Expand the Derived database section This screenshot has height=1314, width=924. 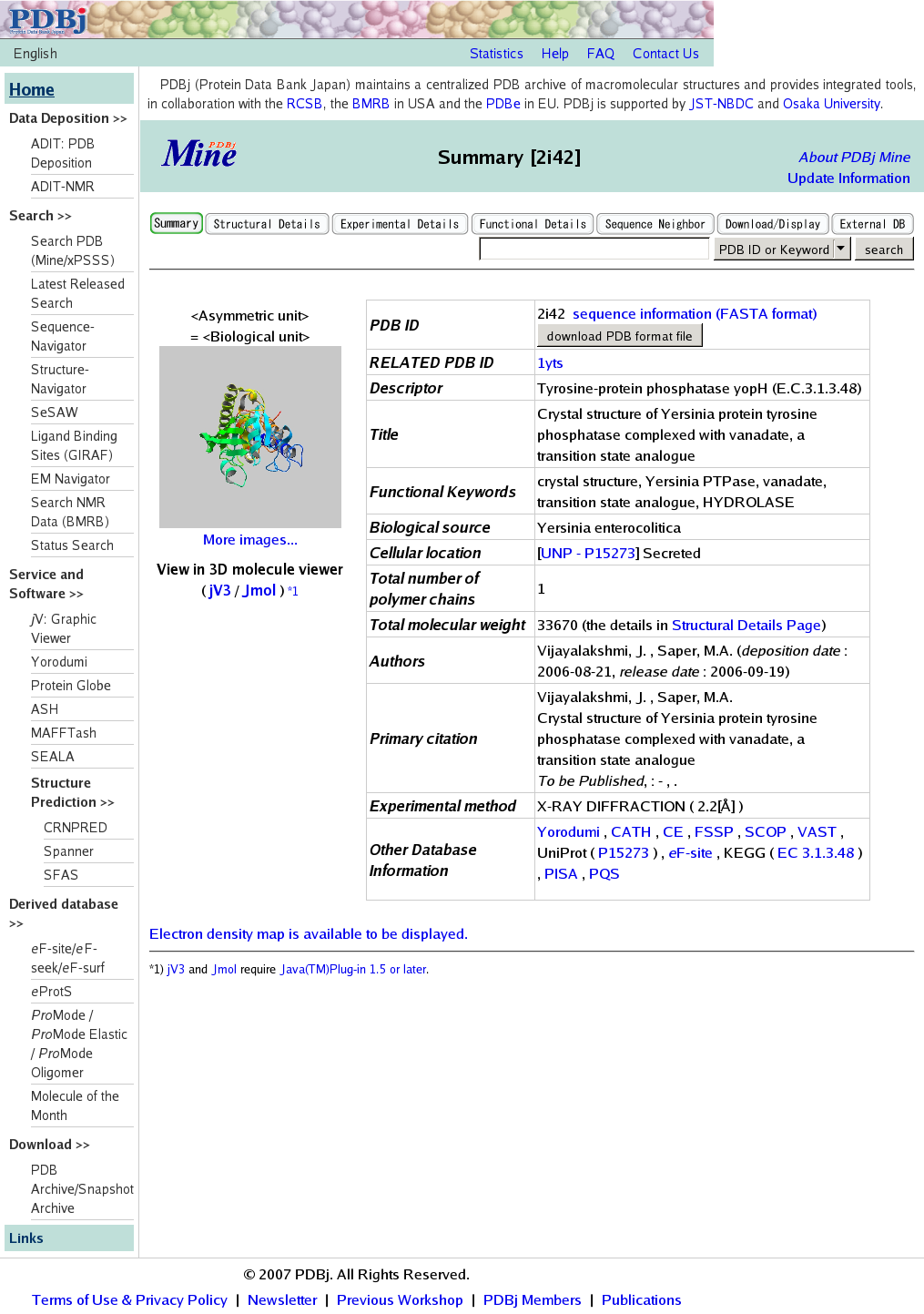pyautogui.click(x=64, y=913)
